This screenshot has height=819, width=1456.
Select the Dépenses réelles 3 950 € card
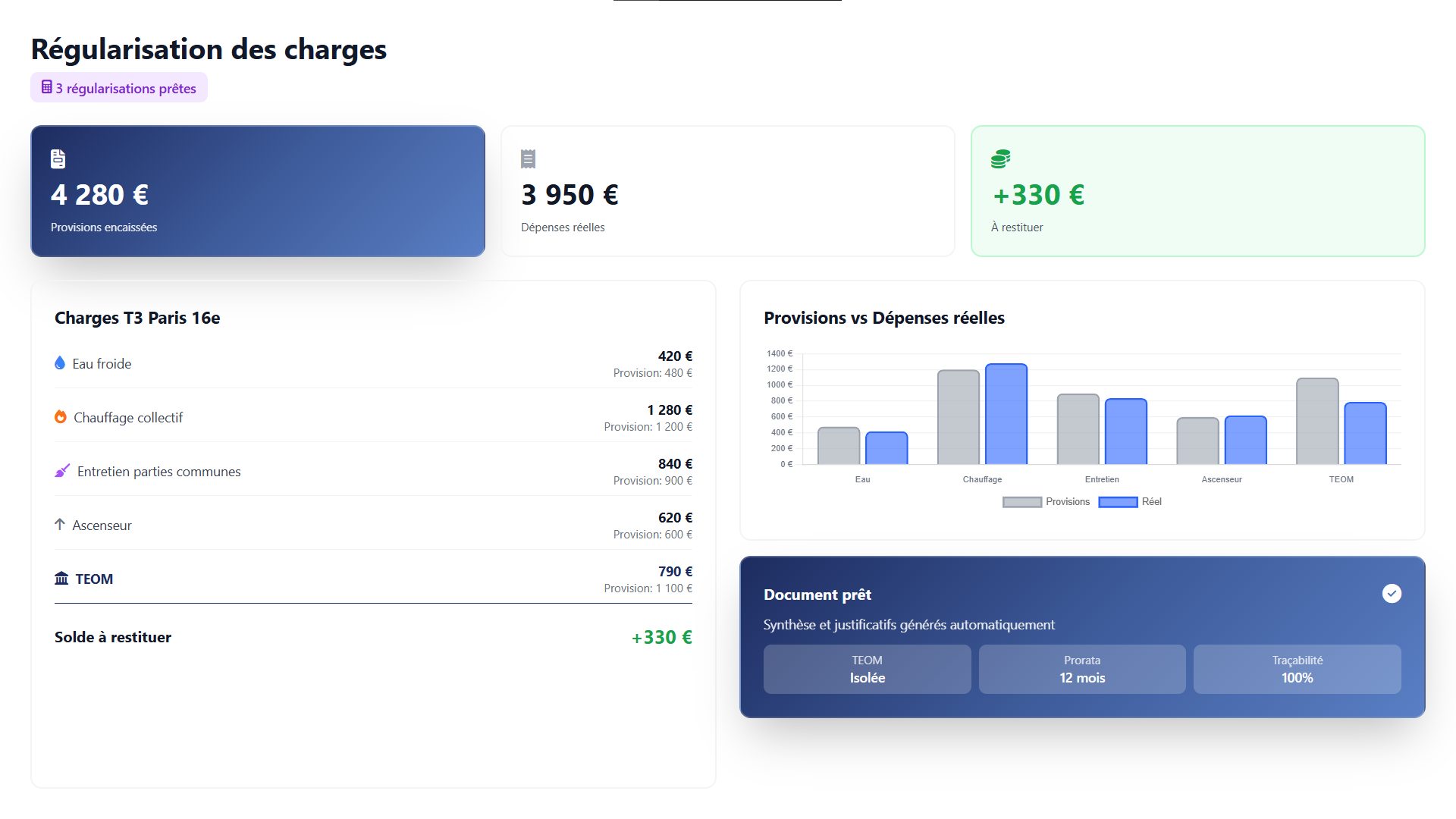coord(728,191)
